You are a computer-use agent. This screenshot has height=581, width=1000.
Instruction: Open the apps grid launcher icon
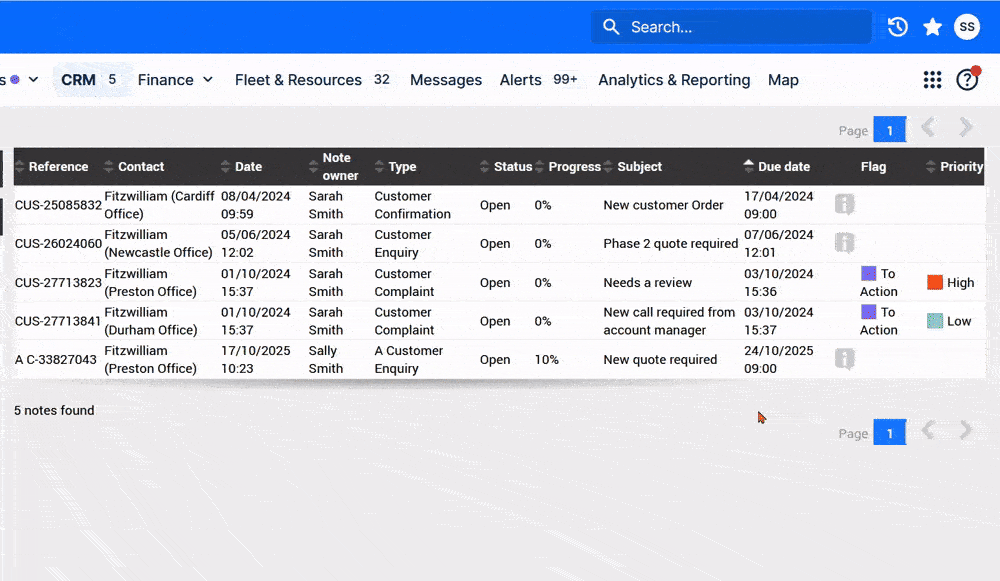pos(932,80)
